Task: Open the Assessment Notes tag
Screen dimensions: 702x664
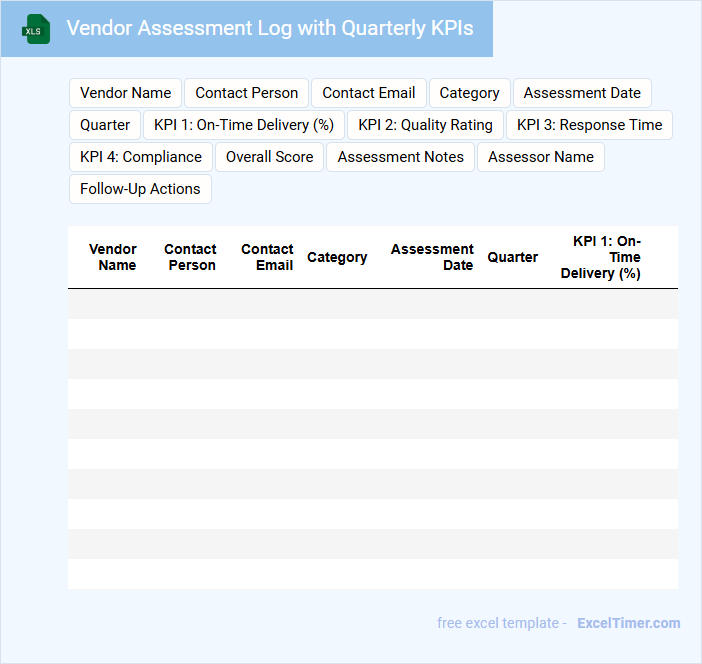Action: tap(400, 157)
